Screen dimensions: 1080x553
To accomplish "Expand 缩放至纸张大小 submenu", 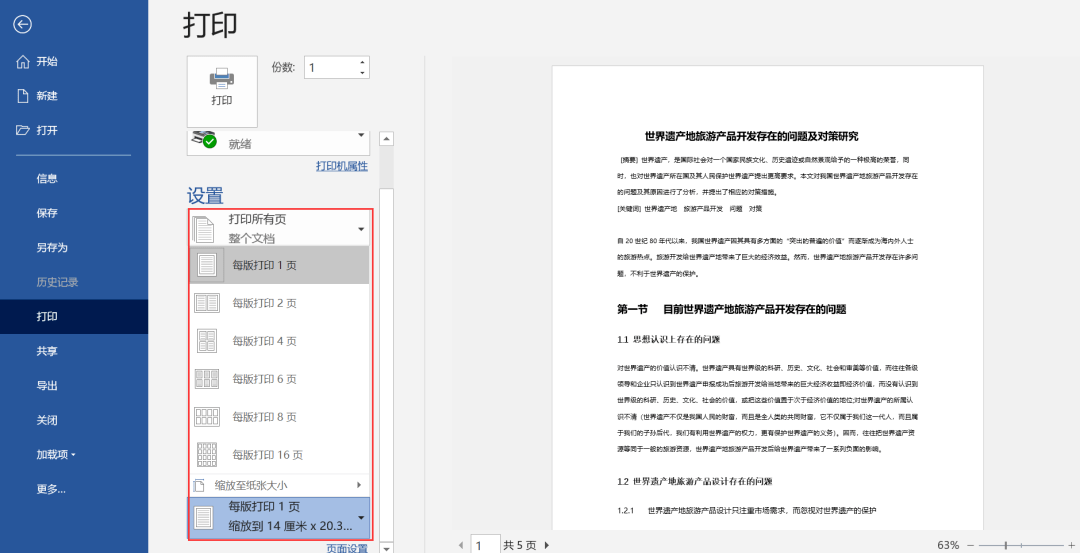I will pos(279,485).
